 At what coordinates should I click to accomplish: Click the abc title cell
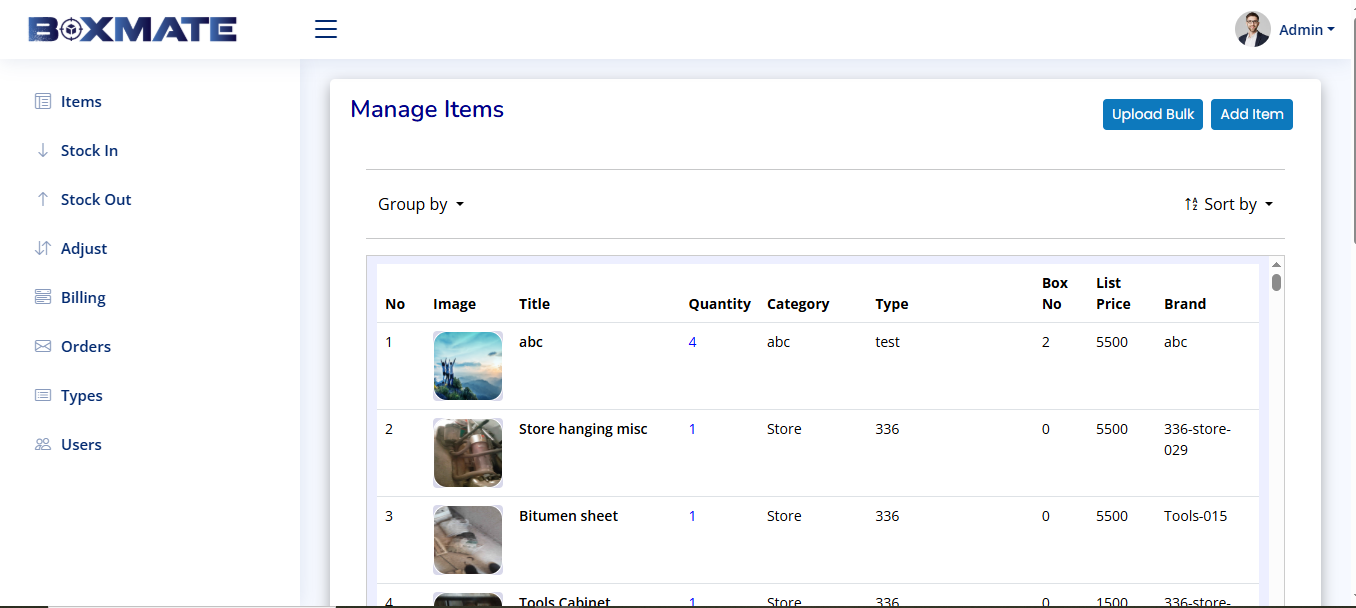531,342
